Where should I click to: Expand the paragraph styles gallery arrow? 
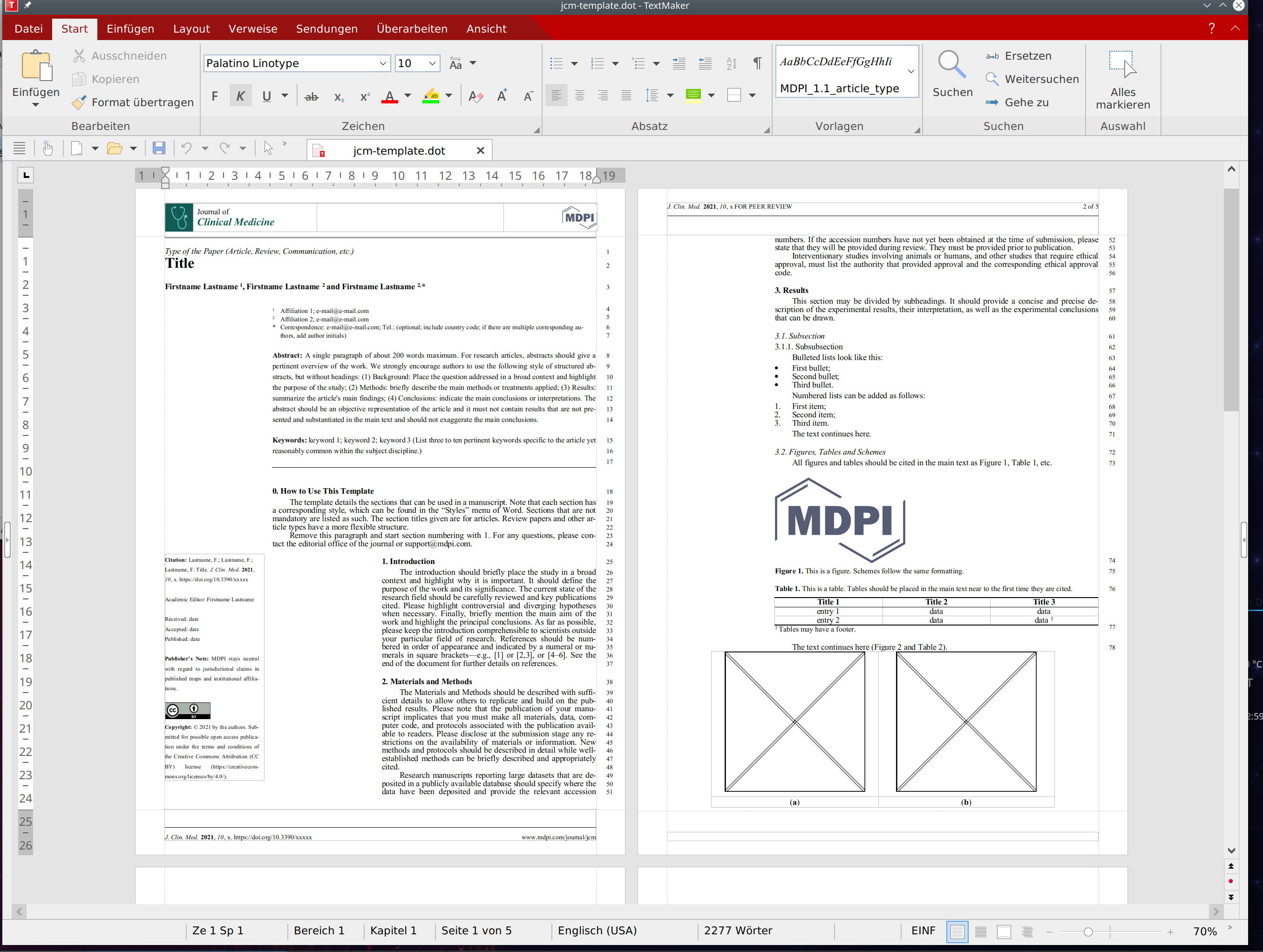point(911,71)
